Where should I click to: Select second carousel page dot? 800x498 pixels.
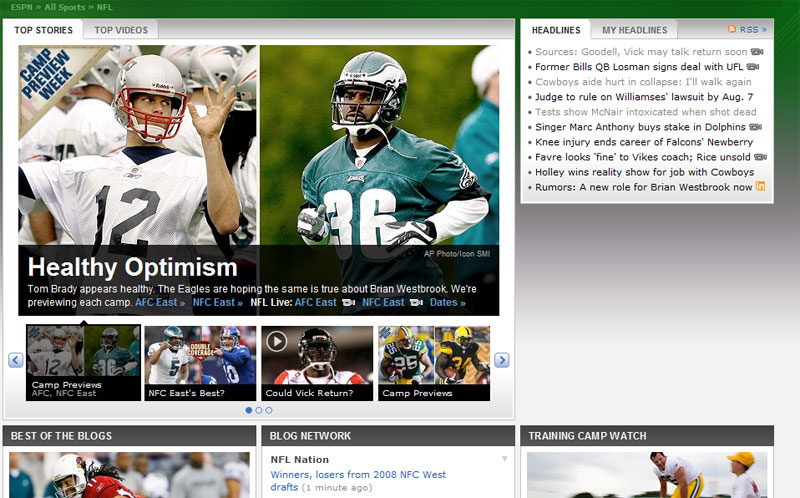point(259,410)
